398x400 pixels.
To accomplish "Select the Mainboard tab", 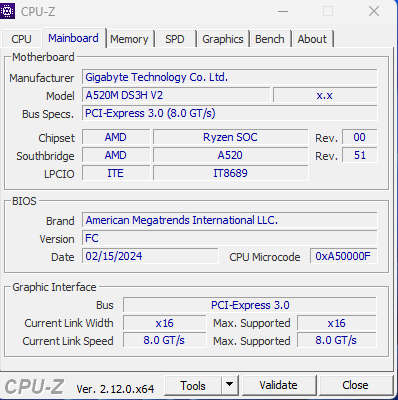I will pos(73,38).
